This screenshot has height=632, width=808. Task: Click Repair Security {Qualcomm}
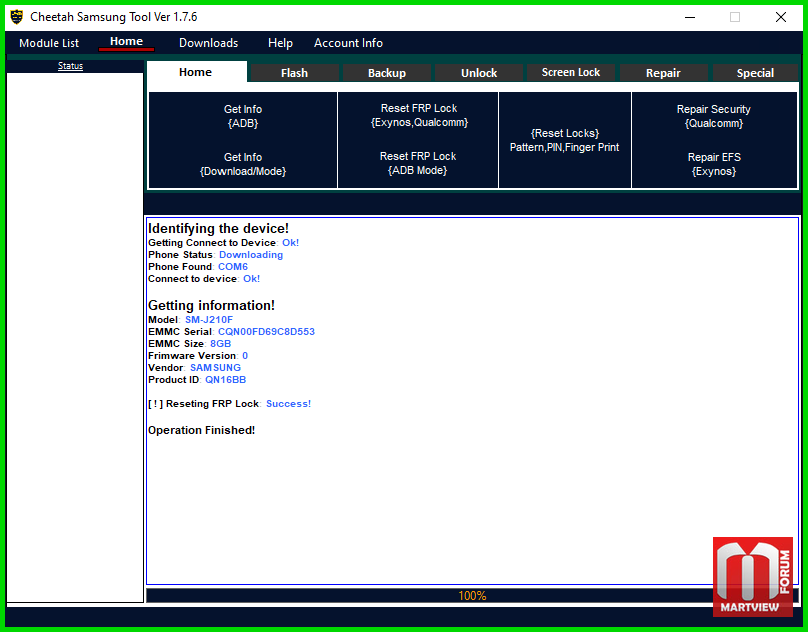pos(714,117)
